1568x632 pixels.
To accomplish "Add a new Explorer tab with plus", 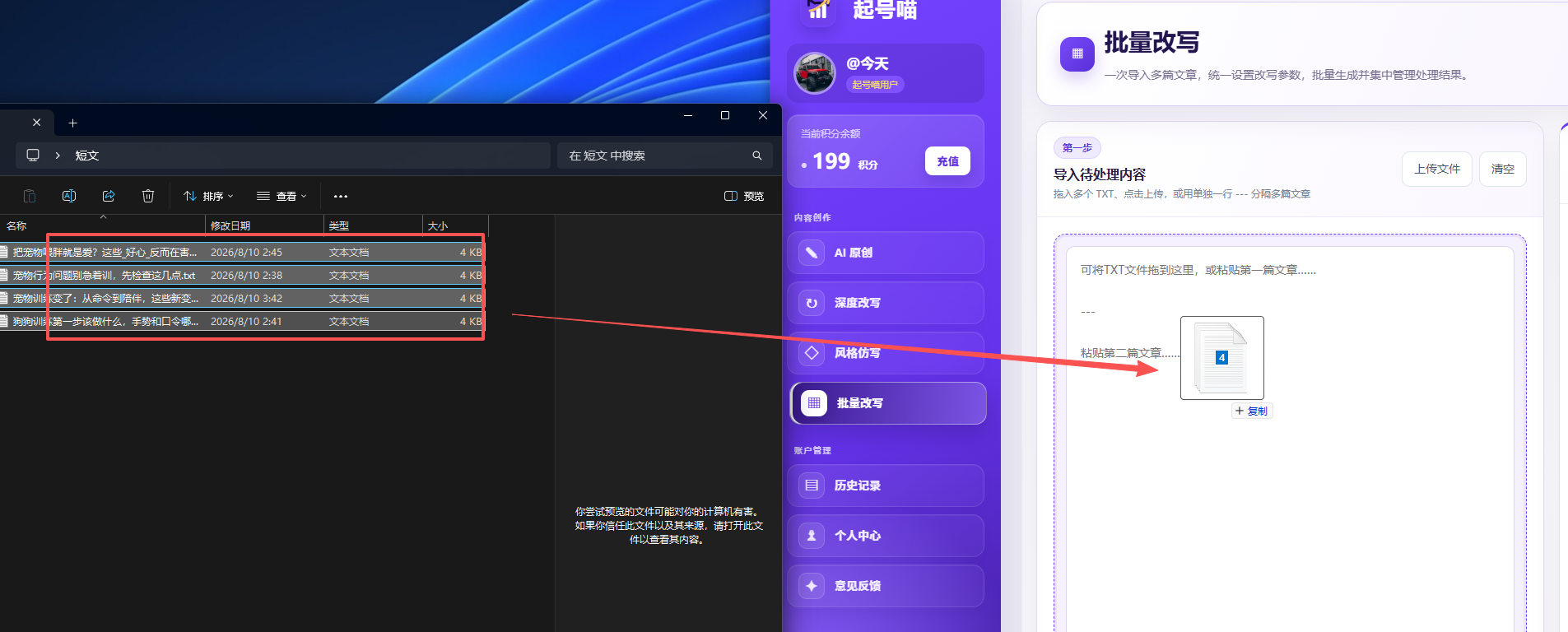I will (72, 123).
